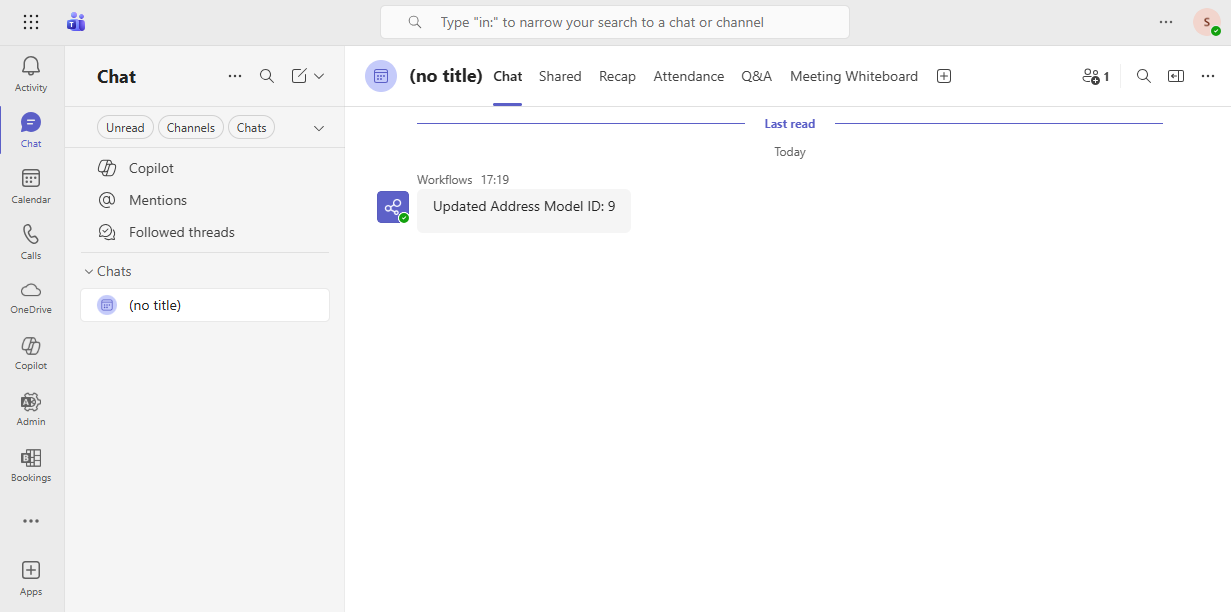The width and height of the screenshot is (1231, 612).
Task: Click the add people participants icon
Action: pyautogui.click(x=1095, y=76)
